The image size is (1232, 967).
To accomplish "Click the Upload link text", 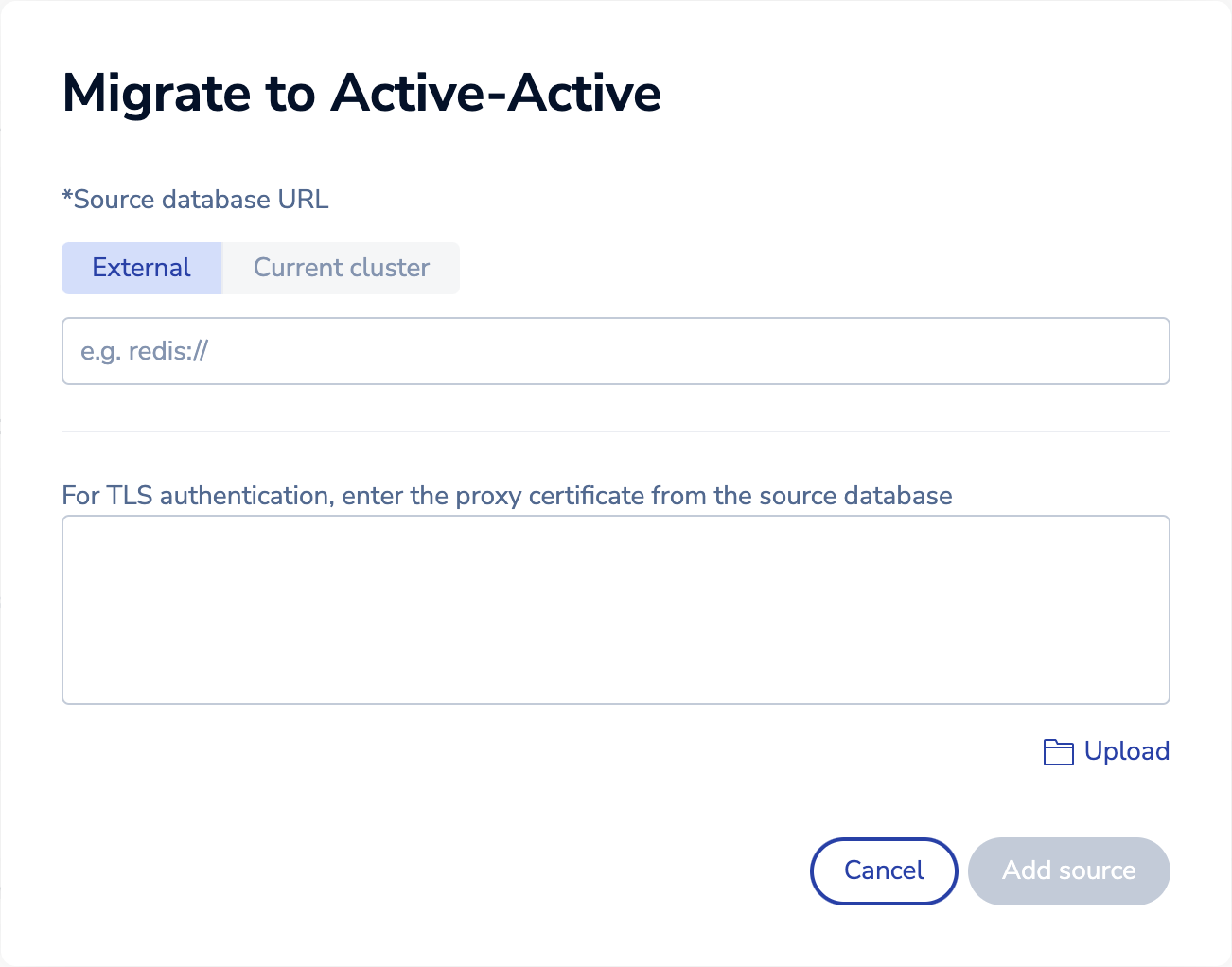I will pos(1126,751).
